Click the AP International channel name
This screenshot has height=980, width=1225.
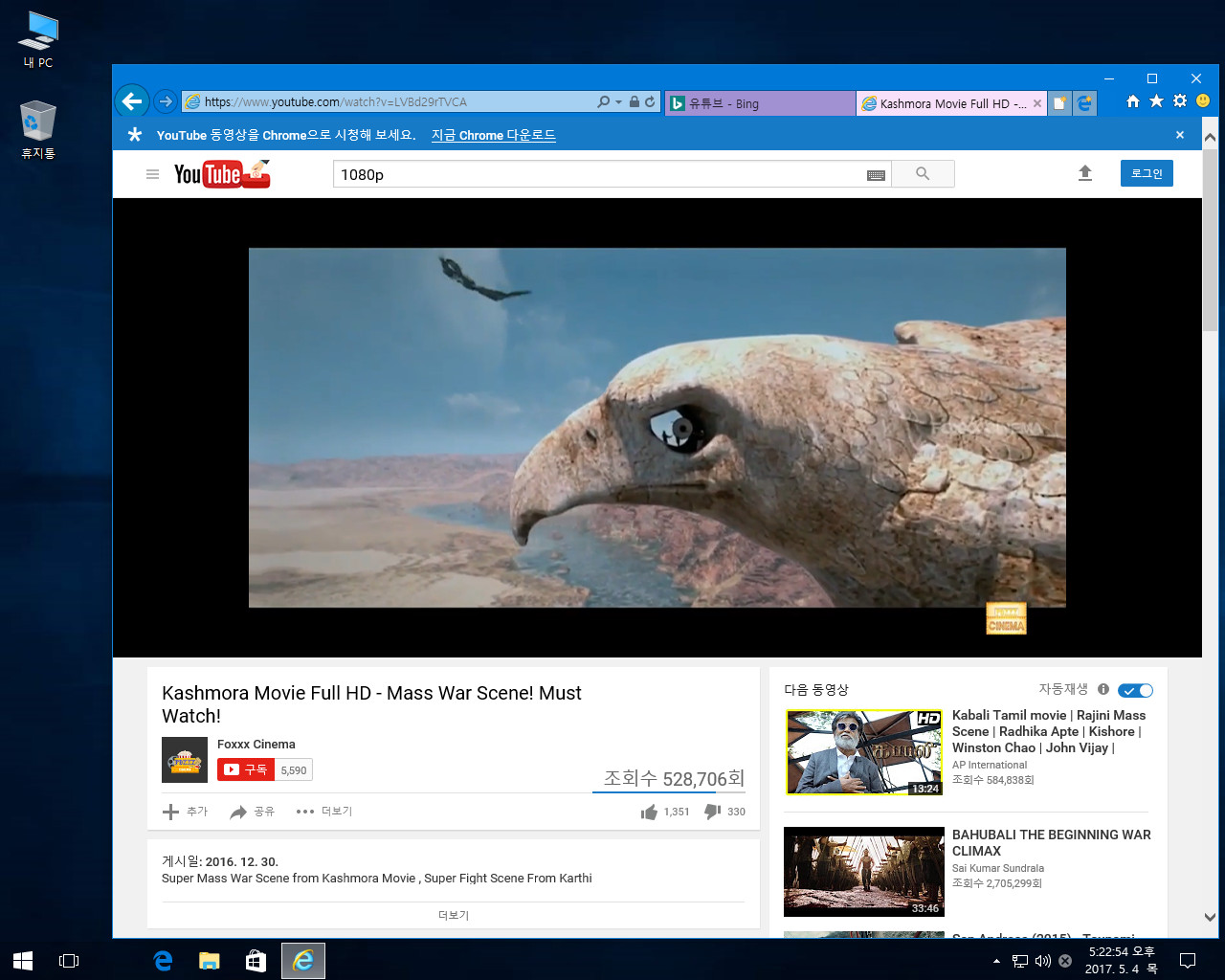(990, 765)
